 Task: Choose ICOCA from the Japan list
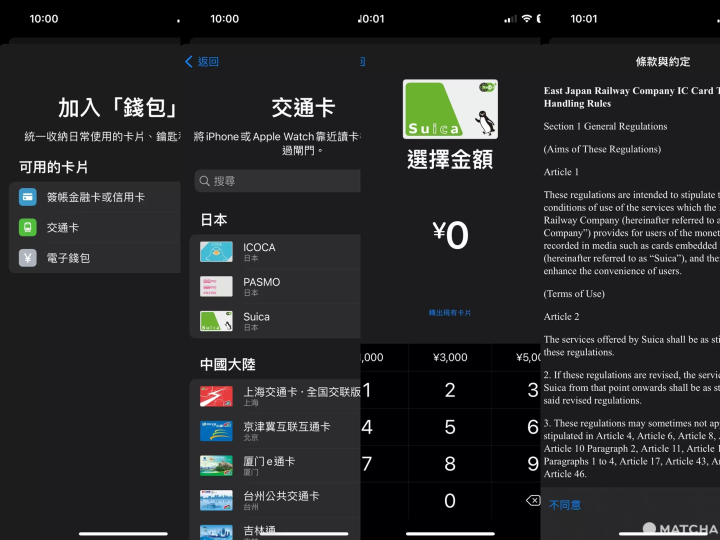coord(275,252)
